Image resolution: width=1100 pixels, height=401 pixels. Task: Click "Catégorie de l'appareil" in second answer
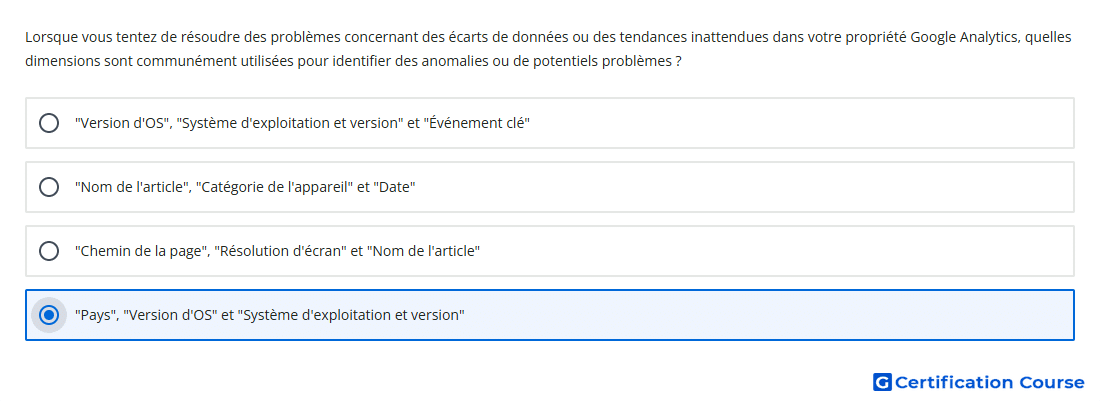[274, 187]
